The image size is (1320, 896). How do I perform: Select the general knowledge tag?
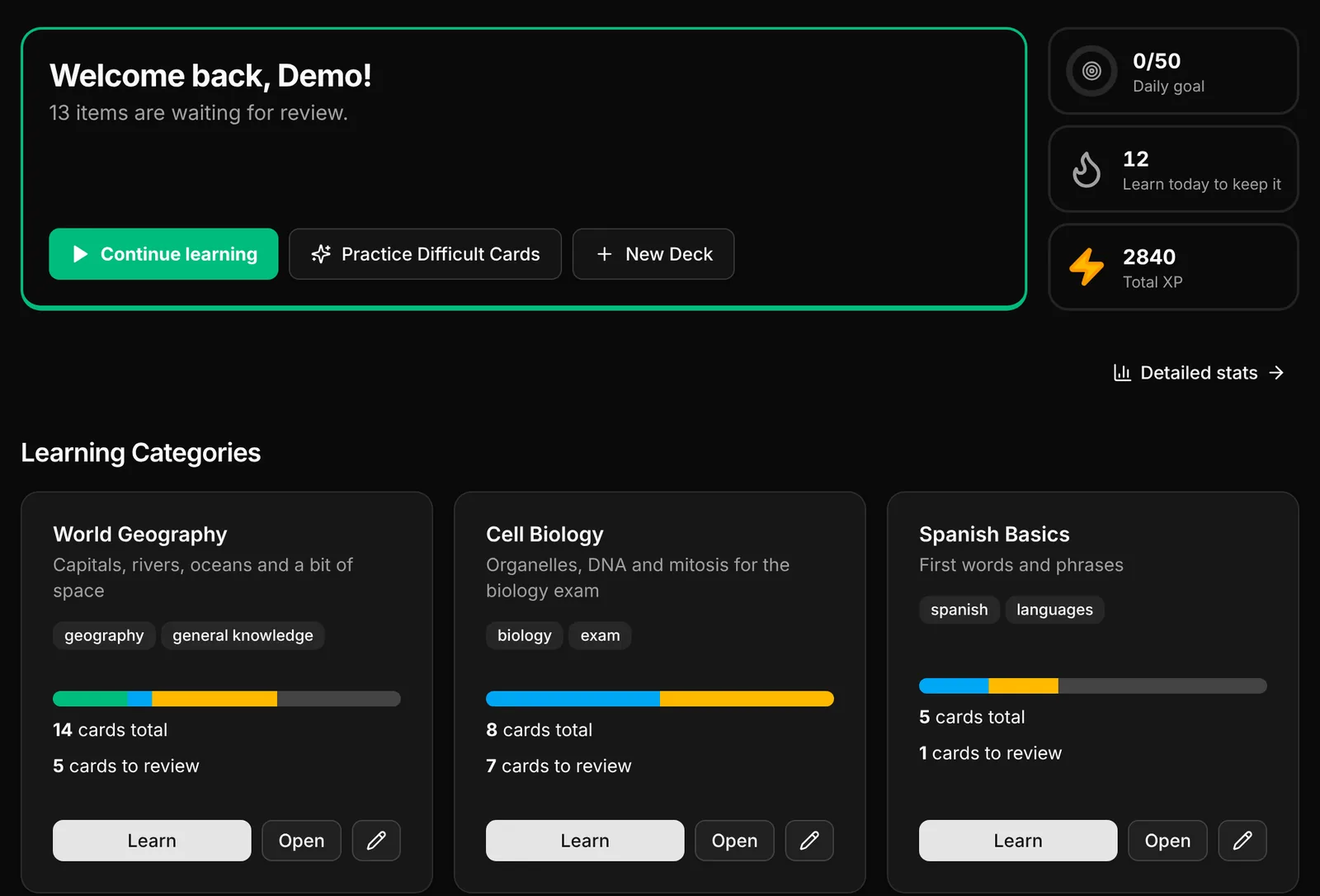point(243,635)
